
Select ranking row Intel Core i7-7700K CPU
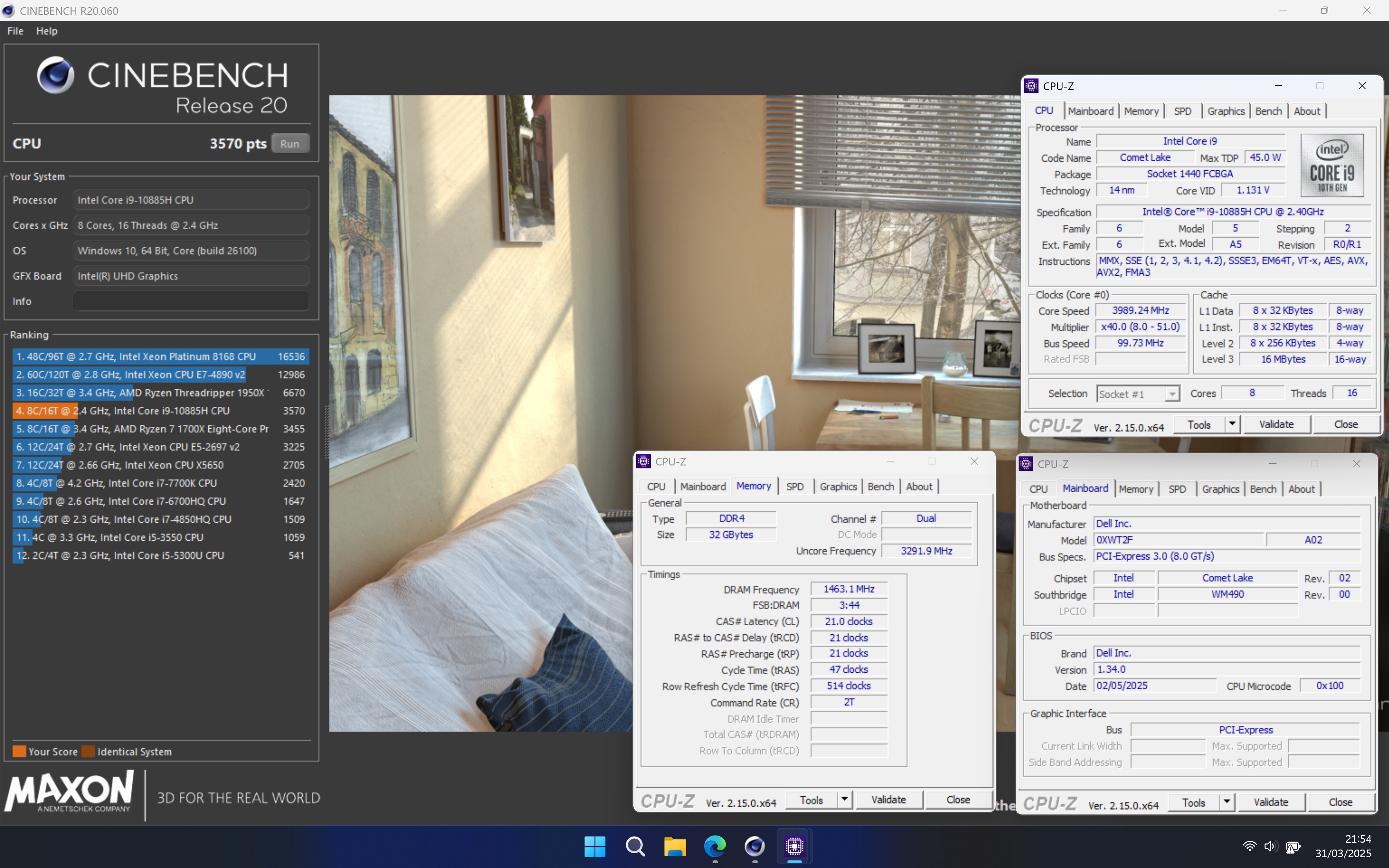point(161,484)
